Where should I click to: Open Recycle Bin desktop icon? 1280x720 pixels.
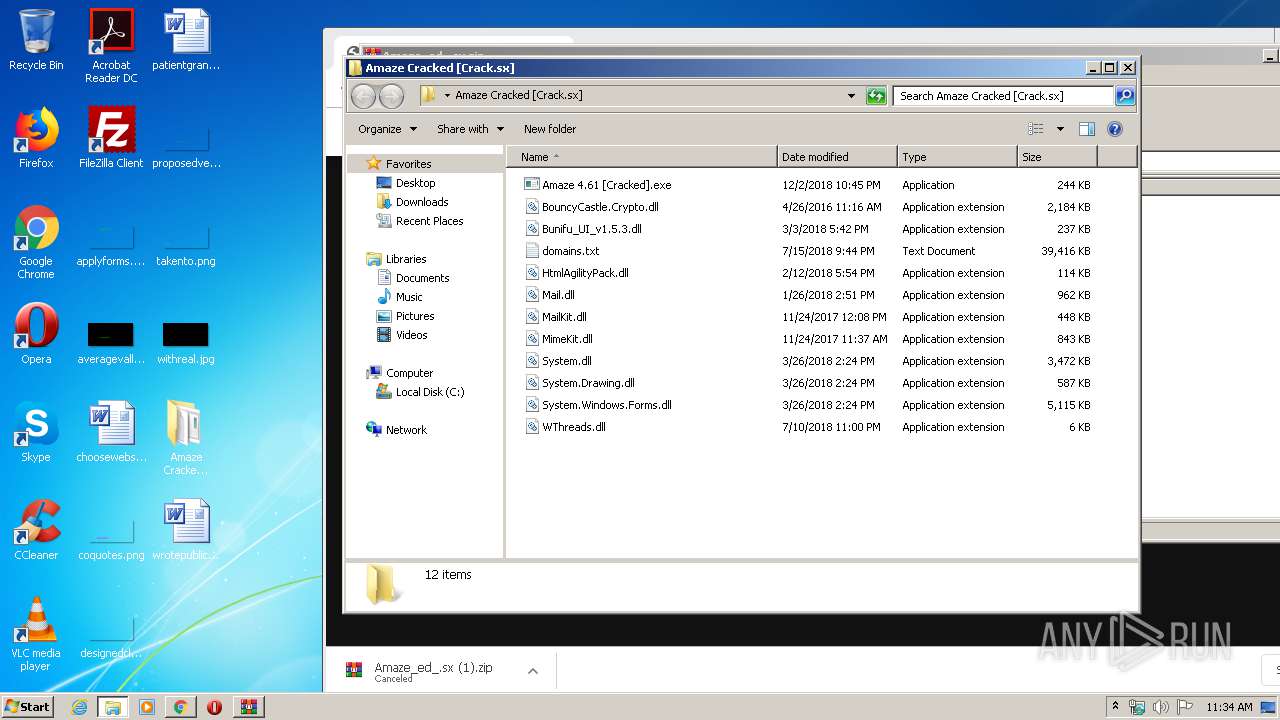[x=36, y=40]
